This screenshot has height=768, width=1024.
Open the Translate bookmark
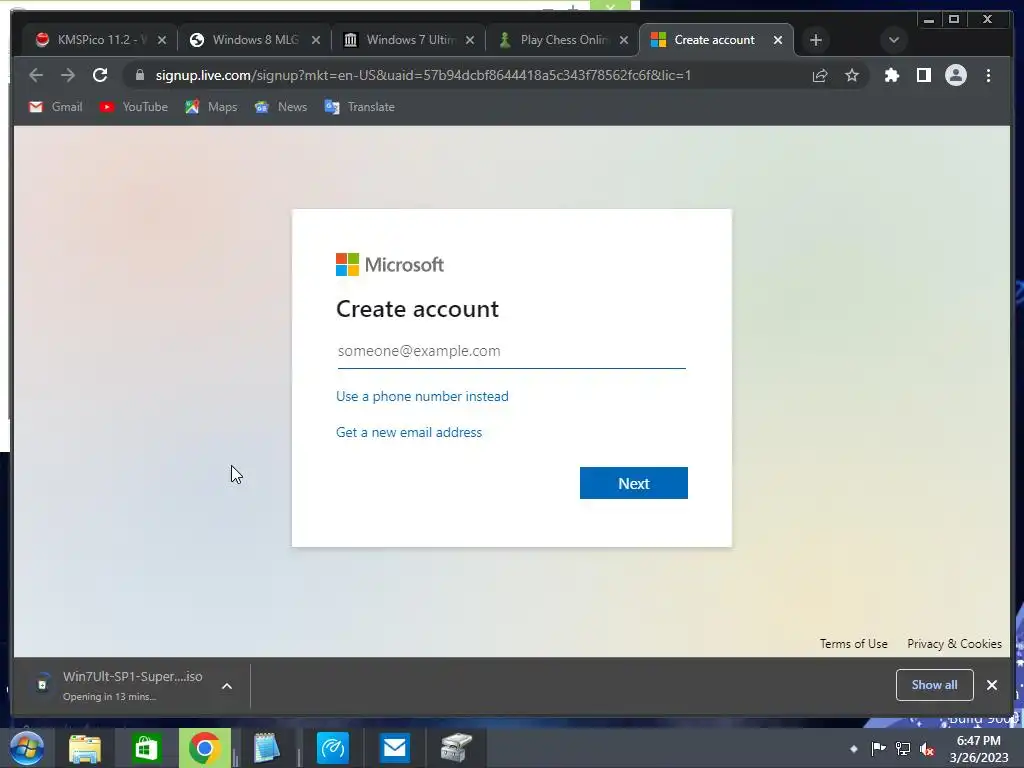[360, 106]
